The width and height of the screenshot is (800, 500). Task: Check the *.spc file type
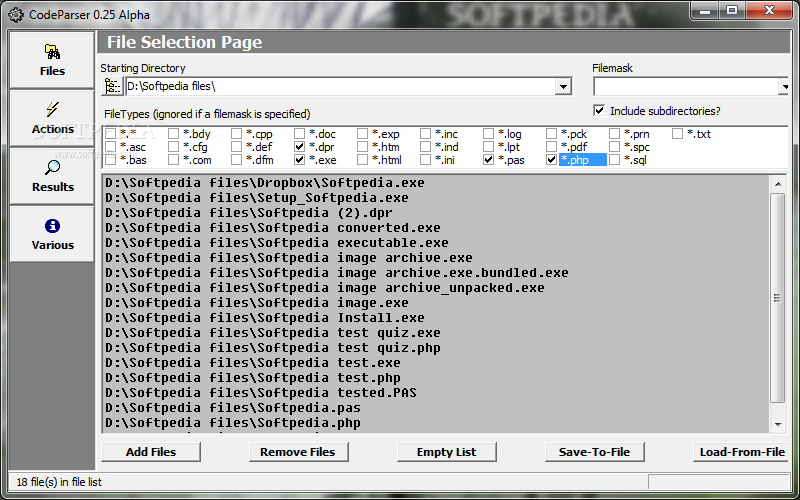(614, 147)
